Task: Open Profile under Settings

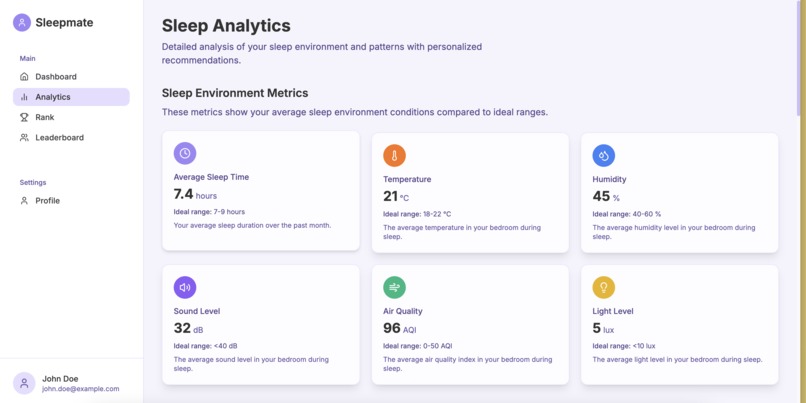Action: coord(71,200)
